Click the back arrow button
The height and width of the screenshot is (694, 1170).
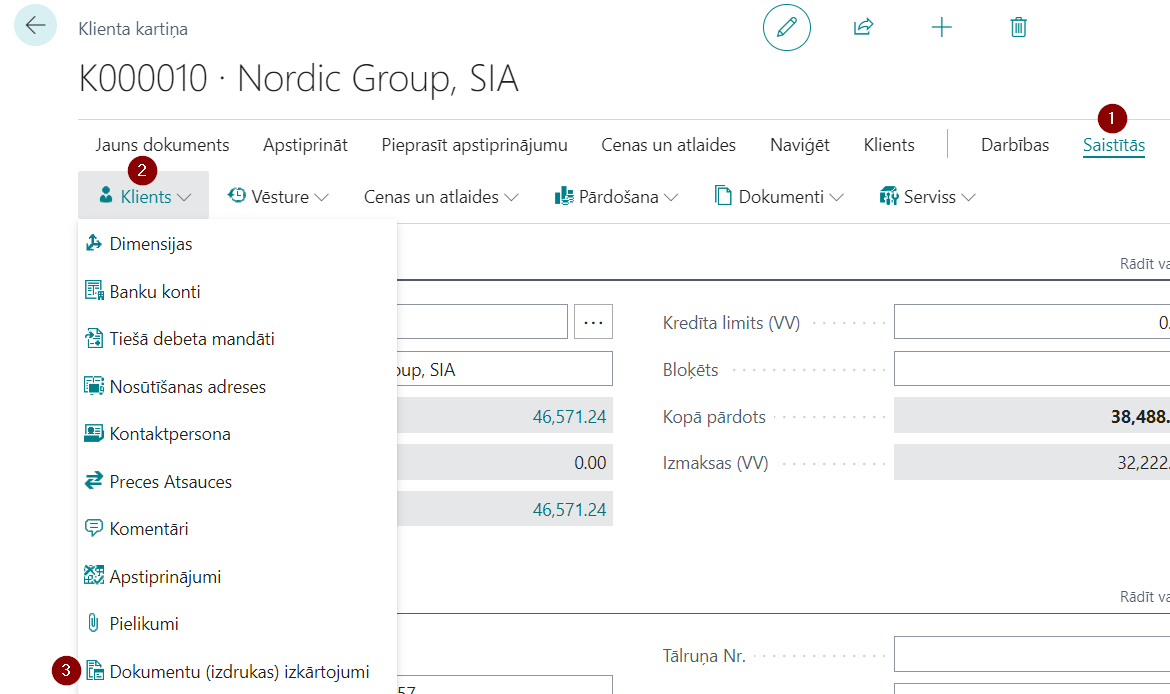(x=35, y=25)
